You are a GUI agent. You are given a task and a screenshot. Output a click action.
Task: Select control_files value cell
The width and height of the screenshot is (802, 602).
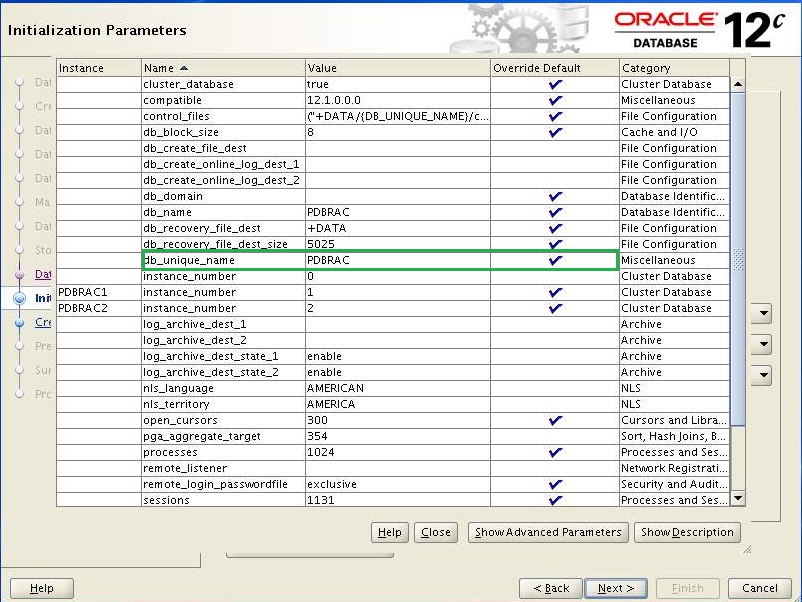coord(397,116)
